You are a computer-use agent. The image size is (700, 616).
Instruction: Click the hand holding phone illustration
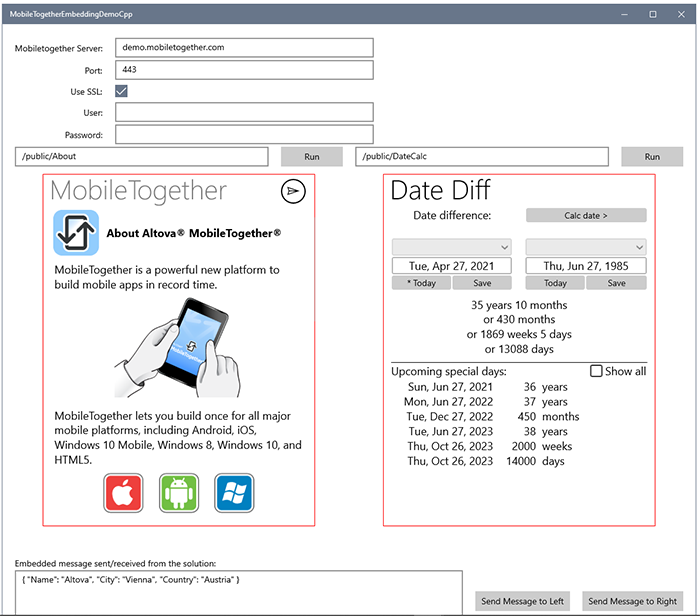point(180,347)
